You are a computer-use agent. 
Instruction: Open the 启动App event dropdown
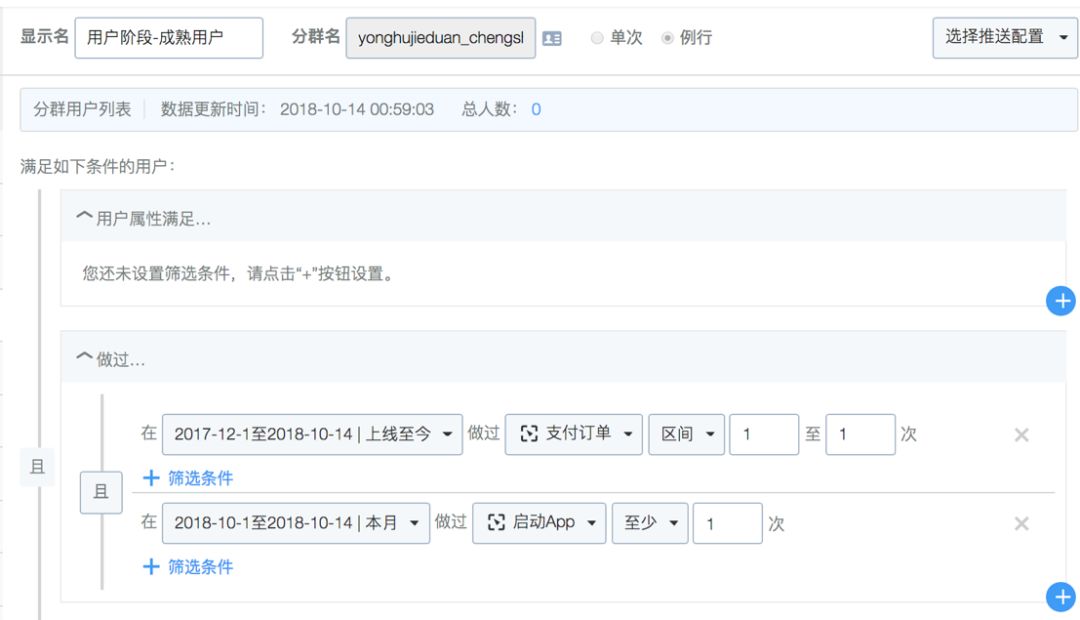(539, 523)
